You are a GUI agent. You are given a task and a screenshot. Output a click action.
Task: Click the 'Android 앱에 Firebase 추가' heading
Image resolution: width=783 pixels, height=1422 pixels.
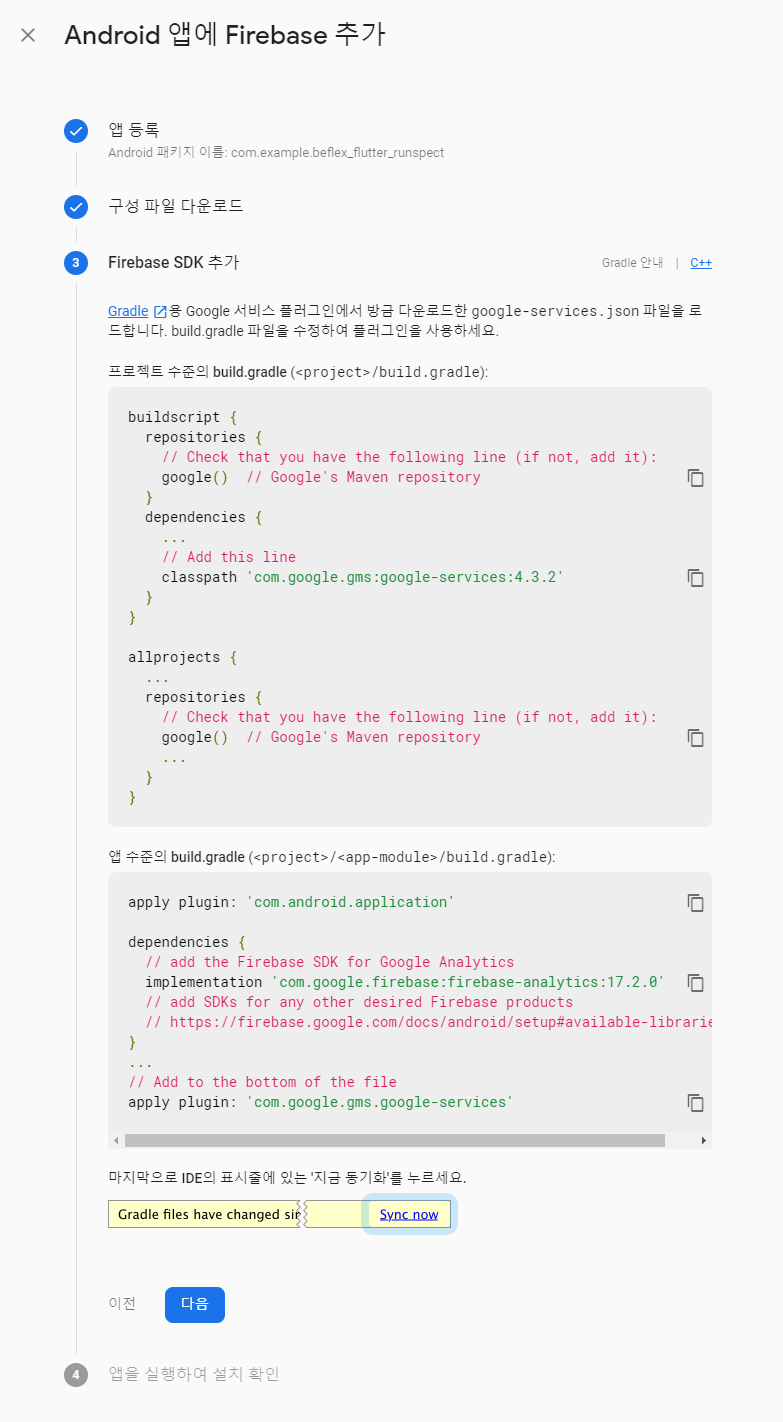pos(225,35)
